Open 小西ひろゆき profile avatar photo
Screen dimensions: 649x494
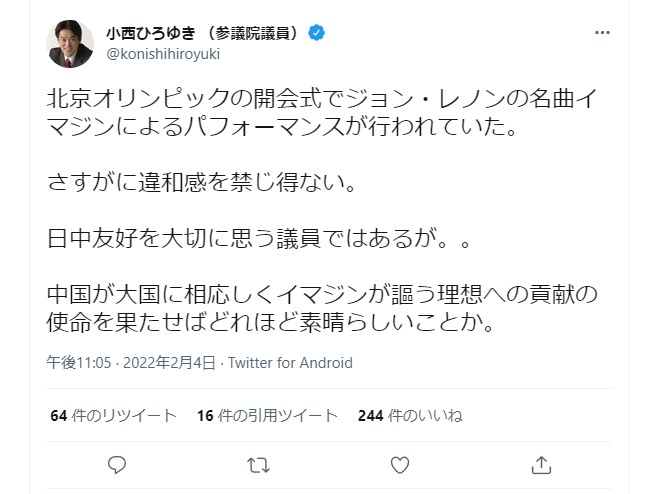(x=71, y=43)
